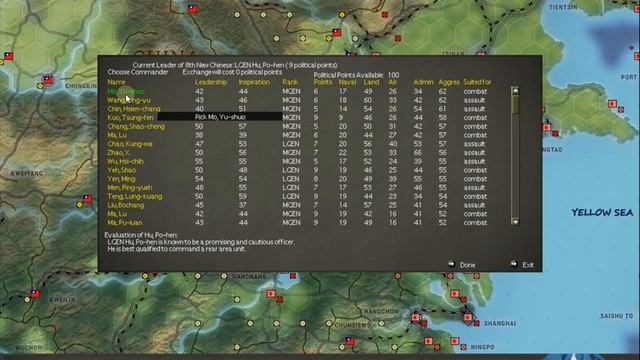Viewport: 640px width, 360px height.
Task: Click the Japanese base marker at Hangchow
Action: (x=416, y=317)
